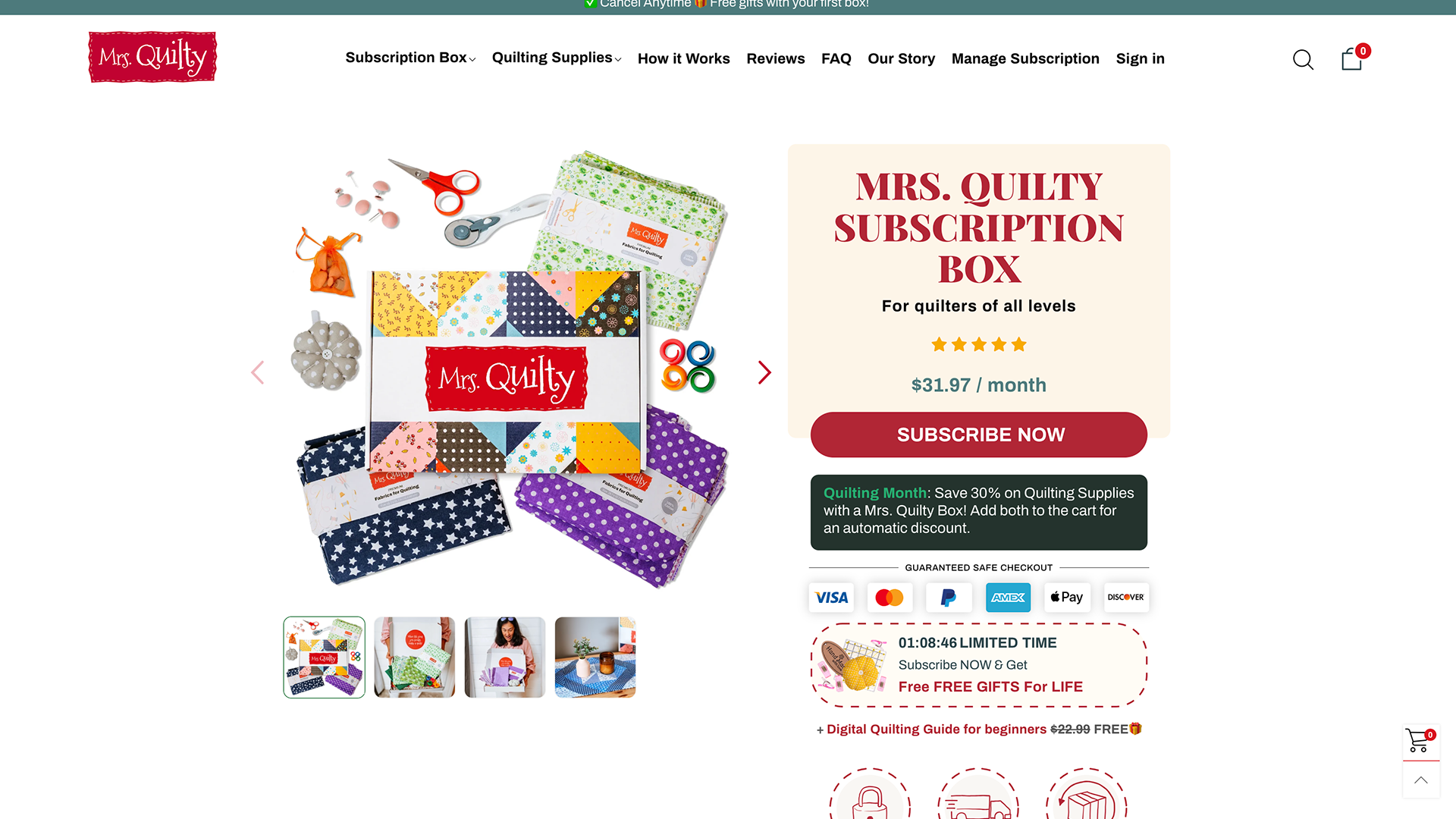Show previous product image with left arrow
1456x819 pixels.
click(258, 372)
